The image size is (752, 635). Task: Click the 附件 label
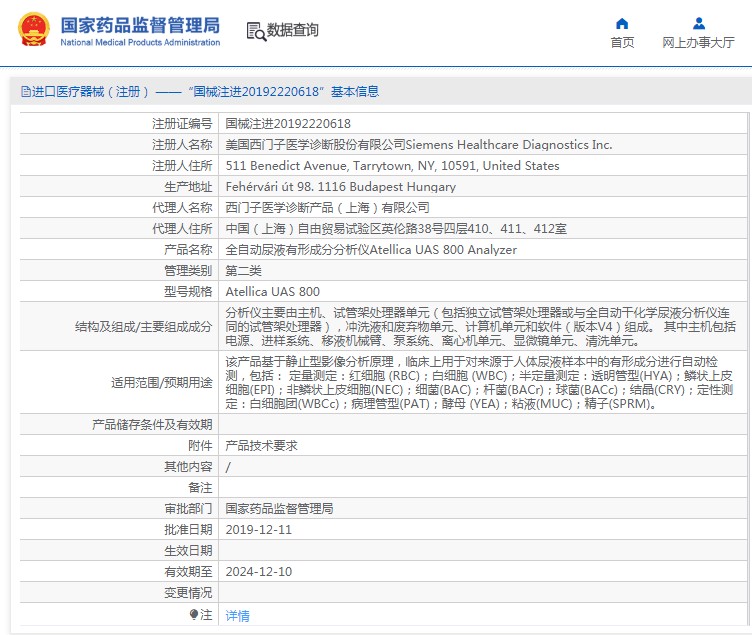point(200,446)
